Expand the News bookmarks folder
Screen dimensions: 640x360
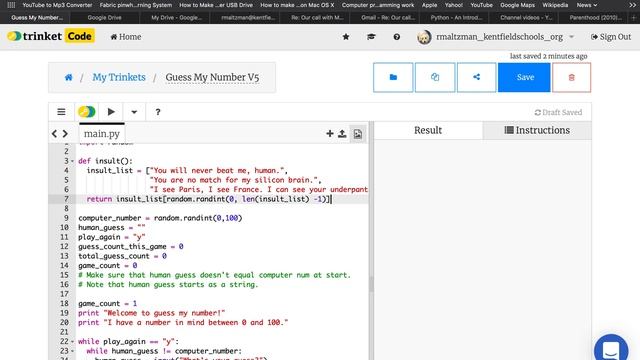(587, 5)
